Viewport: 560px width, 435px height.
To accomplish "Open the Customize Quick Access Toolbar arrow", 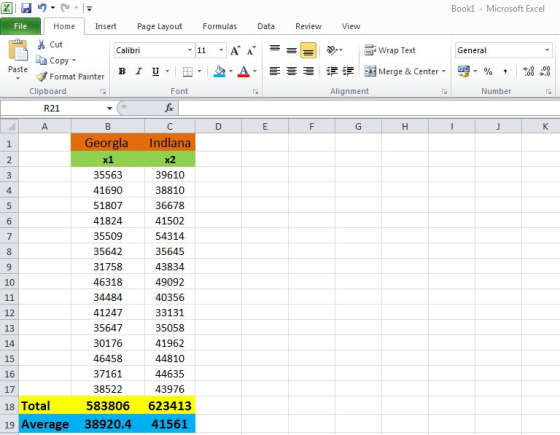I will pyautogui.click(x=89, y=8).
